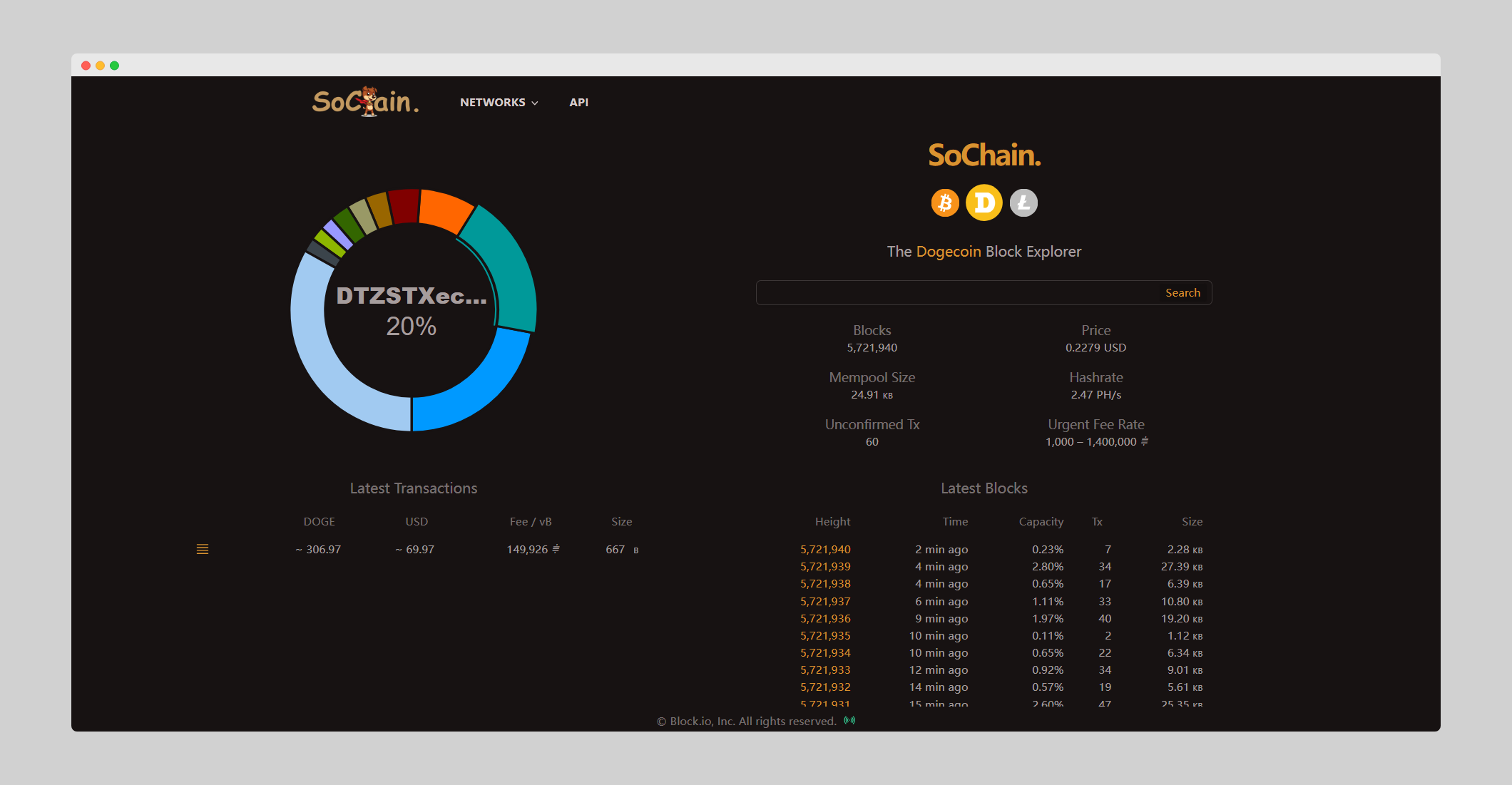Image resolution: width=1512 pixels, height=785 pixels.
Task: Open the API menu item
Action: [x=579, y=103]
